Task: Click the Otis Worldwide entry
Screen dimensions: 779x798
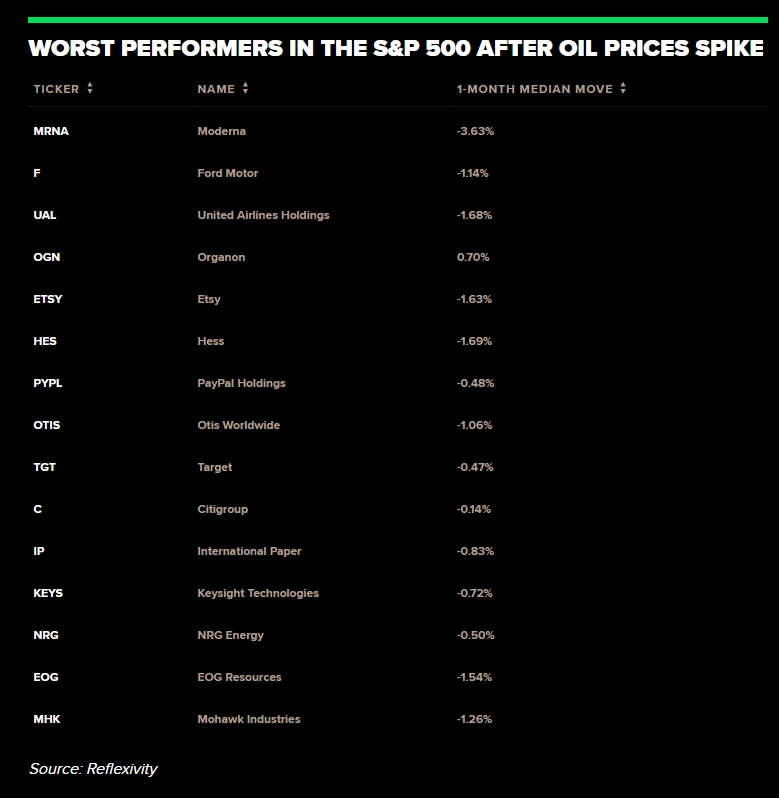Action: (238, 425)
